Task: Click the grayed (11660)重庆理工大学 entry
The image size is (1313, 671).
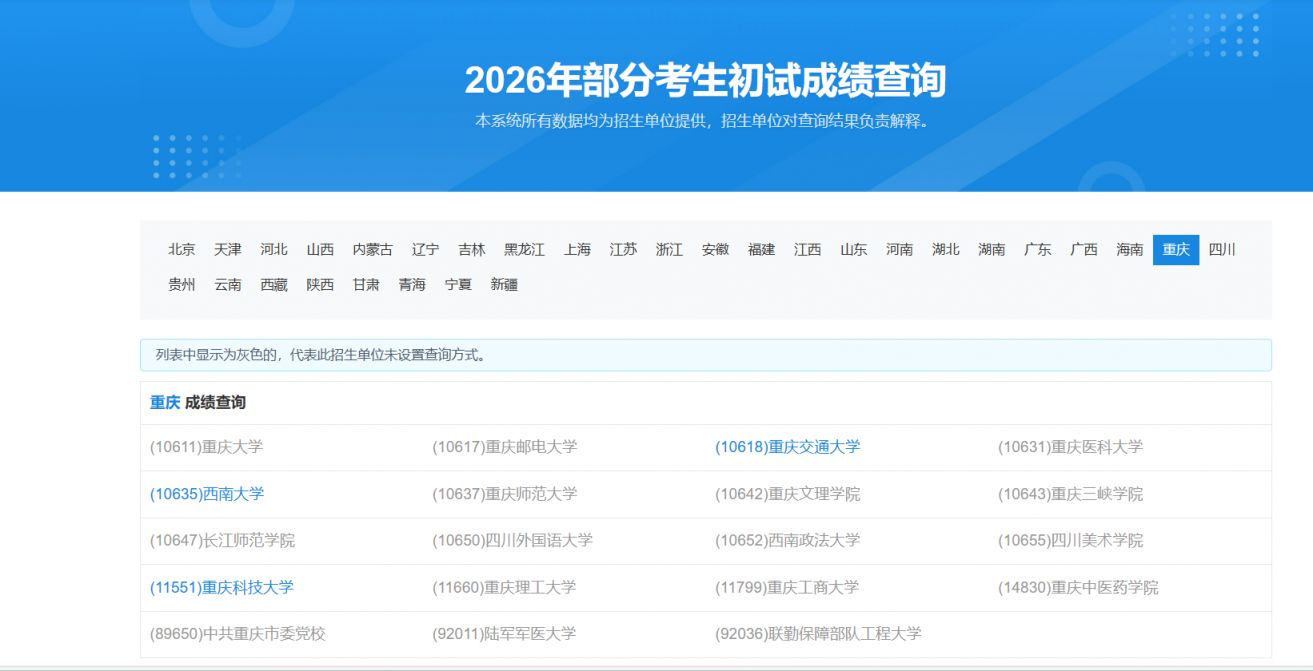Action: coord(505,587)
